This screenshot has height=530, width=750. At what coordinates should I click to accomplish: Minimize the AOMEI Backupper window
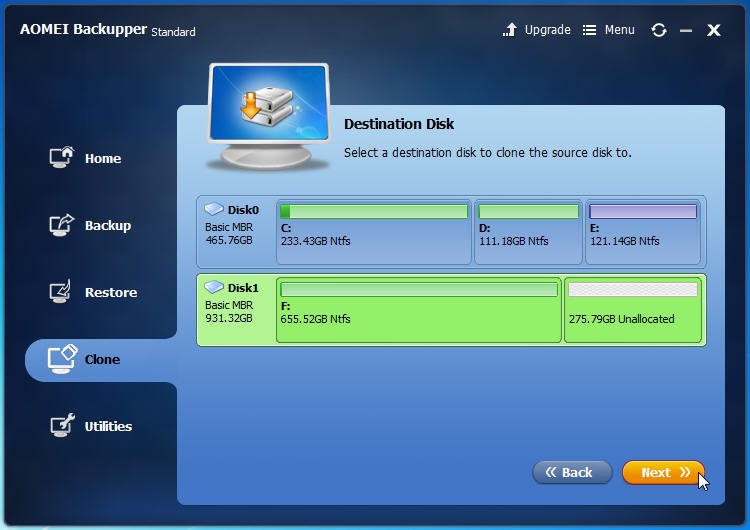(x=686, y=31)
